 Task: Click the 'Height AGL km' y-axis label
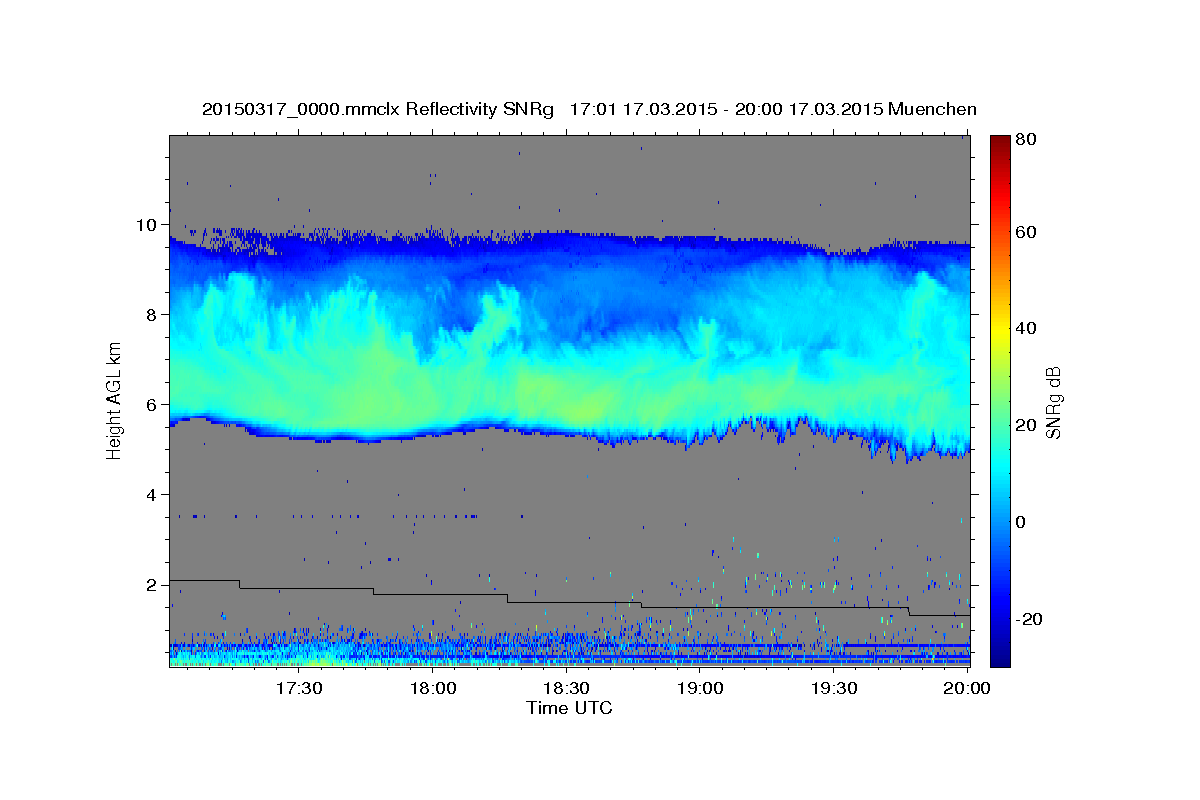[x=115, y=400]
